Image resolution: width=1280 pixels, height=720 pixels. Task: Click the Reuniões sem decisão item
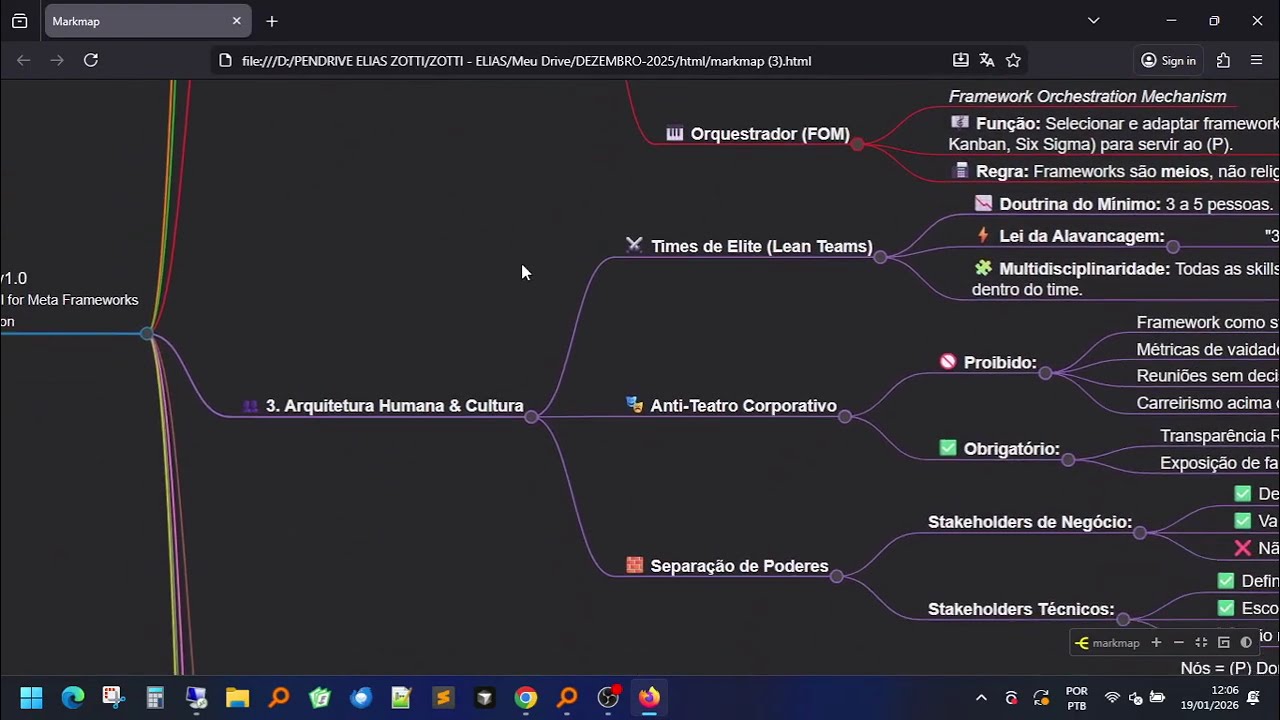point(1208,376)
